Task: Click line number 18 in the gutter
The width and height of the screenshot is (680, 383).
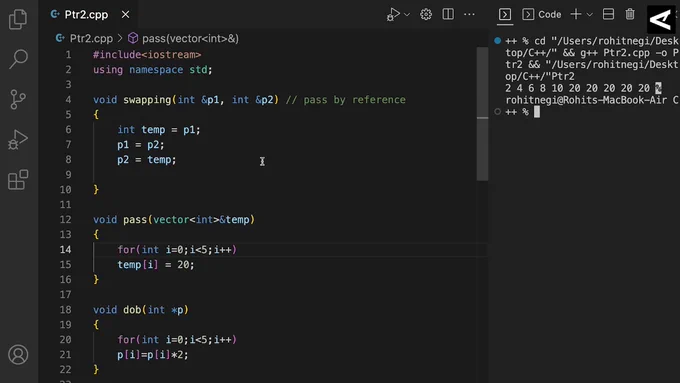Action: click(x=65, y=310)
